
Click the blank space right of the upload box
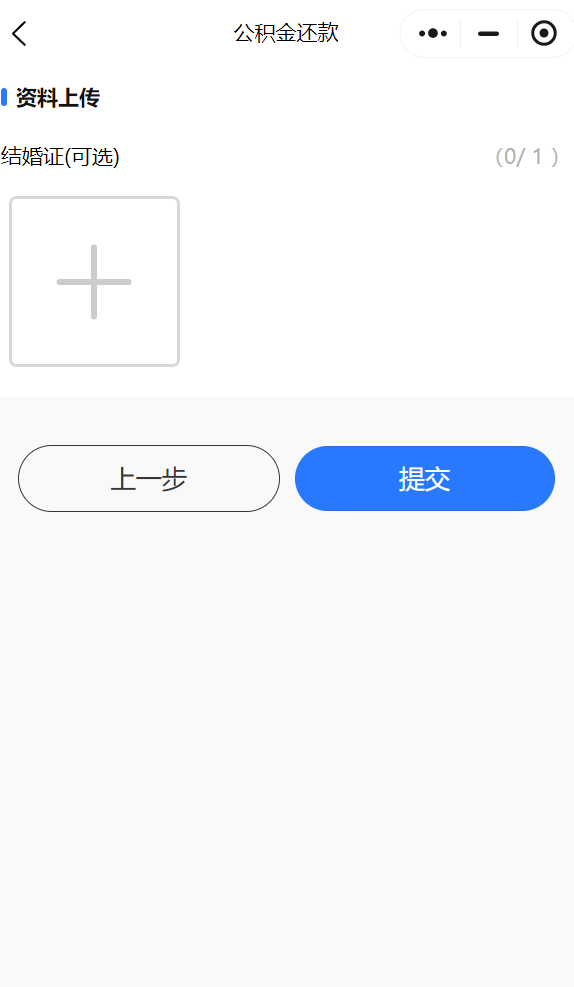coord(376,281)
